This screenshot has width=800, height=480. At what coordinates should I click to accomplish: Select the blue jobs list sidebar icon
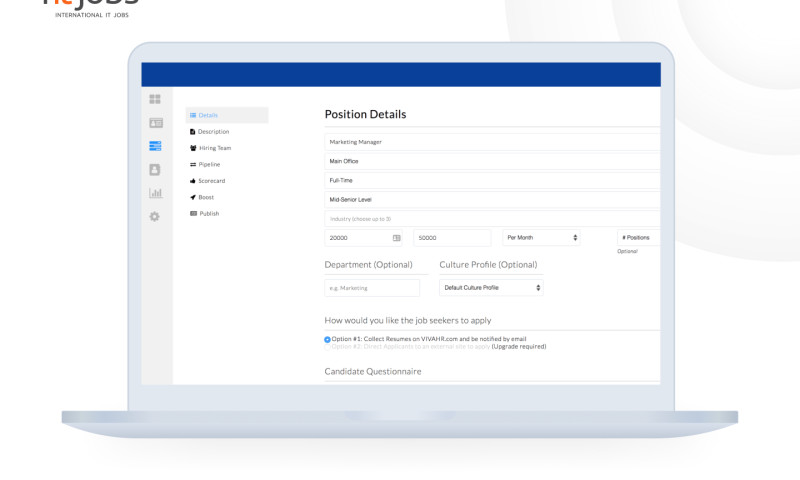(155, 146)
